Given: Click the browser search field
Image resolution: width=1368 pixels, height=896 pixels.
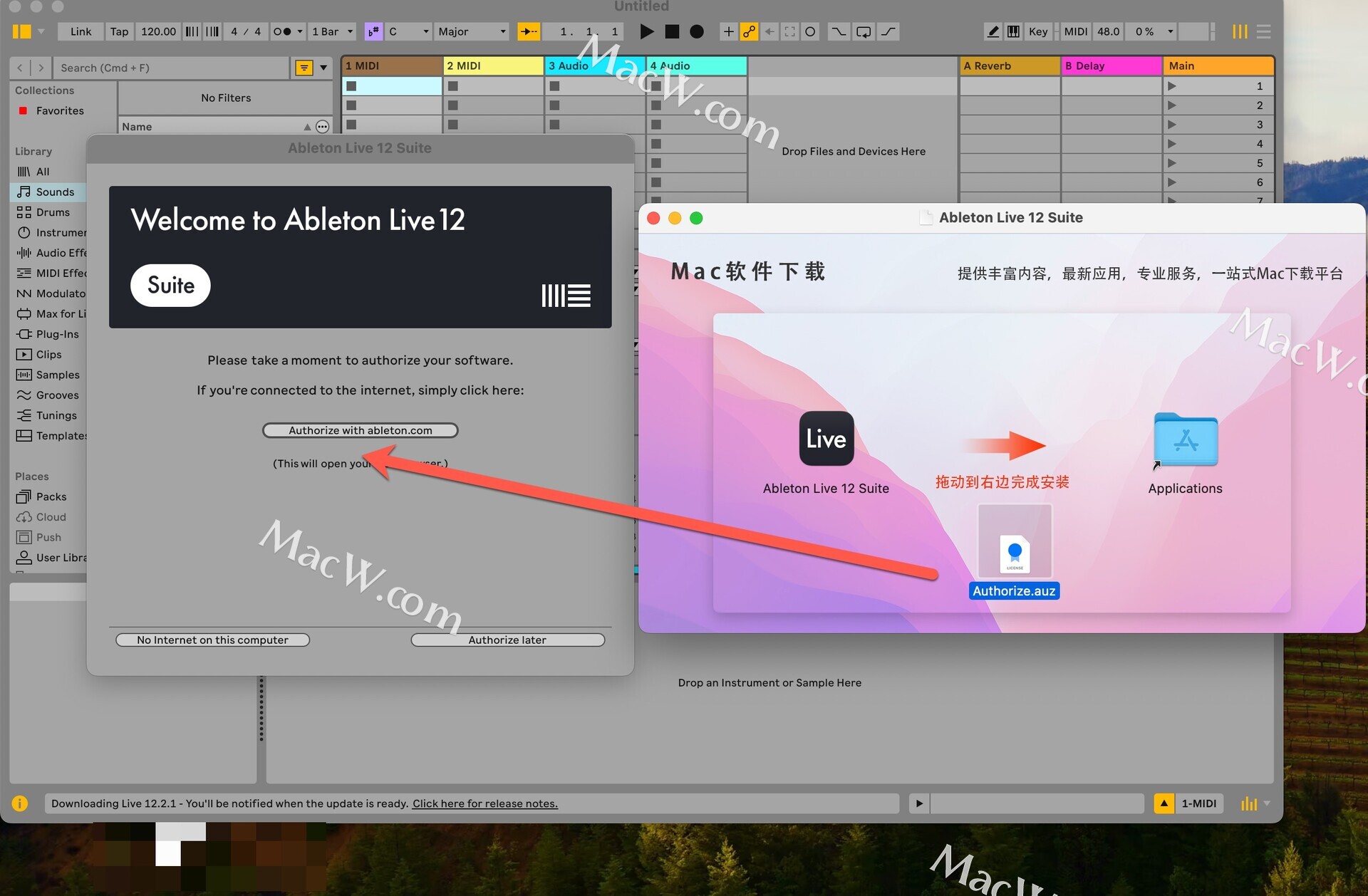Looking at the screenshot, I should 171,68.
